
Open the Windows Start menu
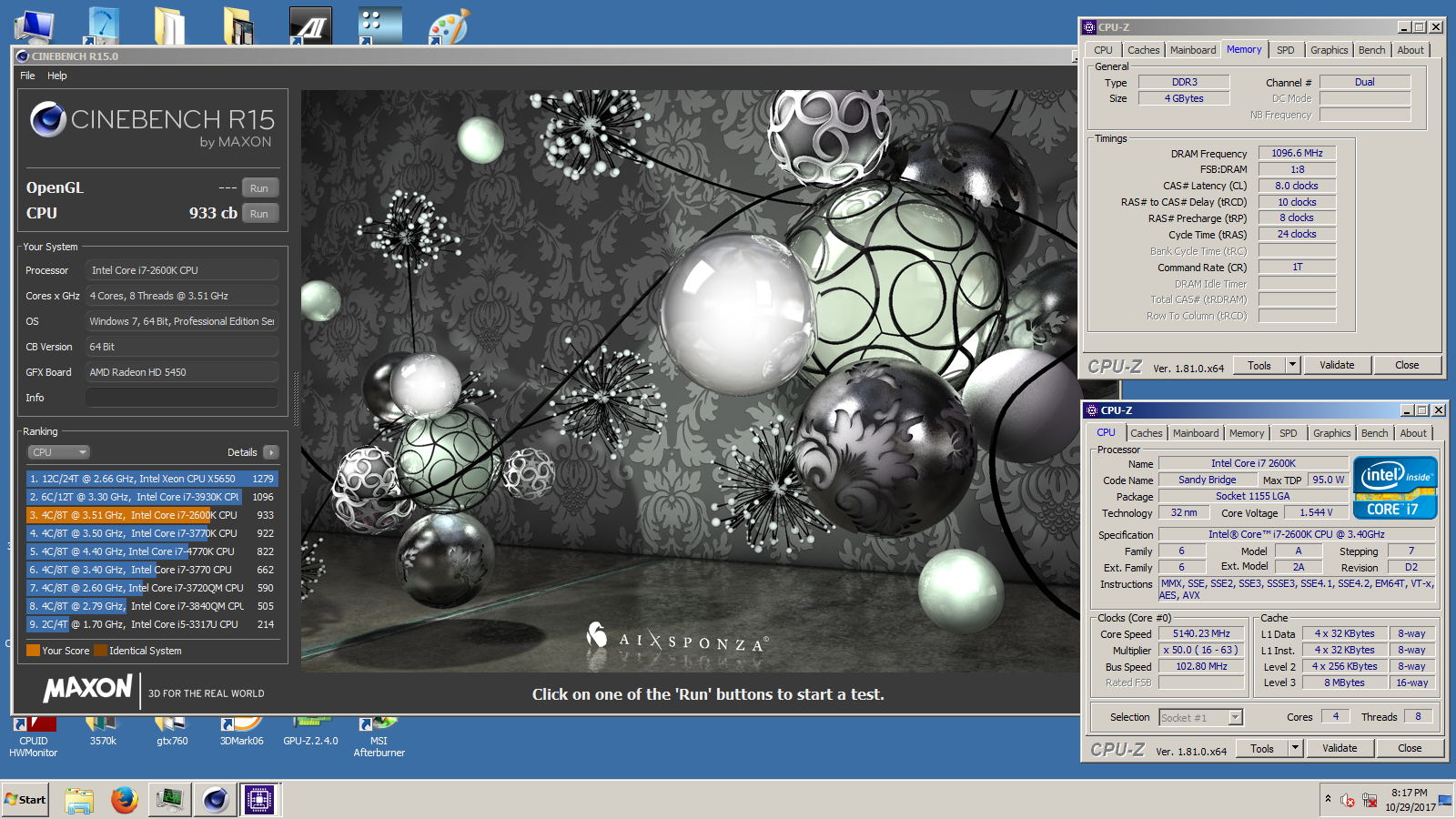pyautogui.click(x=25, y=800)
